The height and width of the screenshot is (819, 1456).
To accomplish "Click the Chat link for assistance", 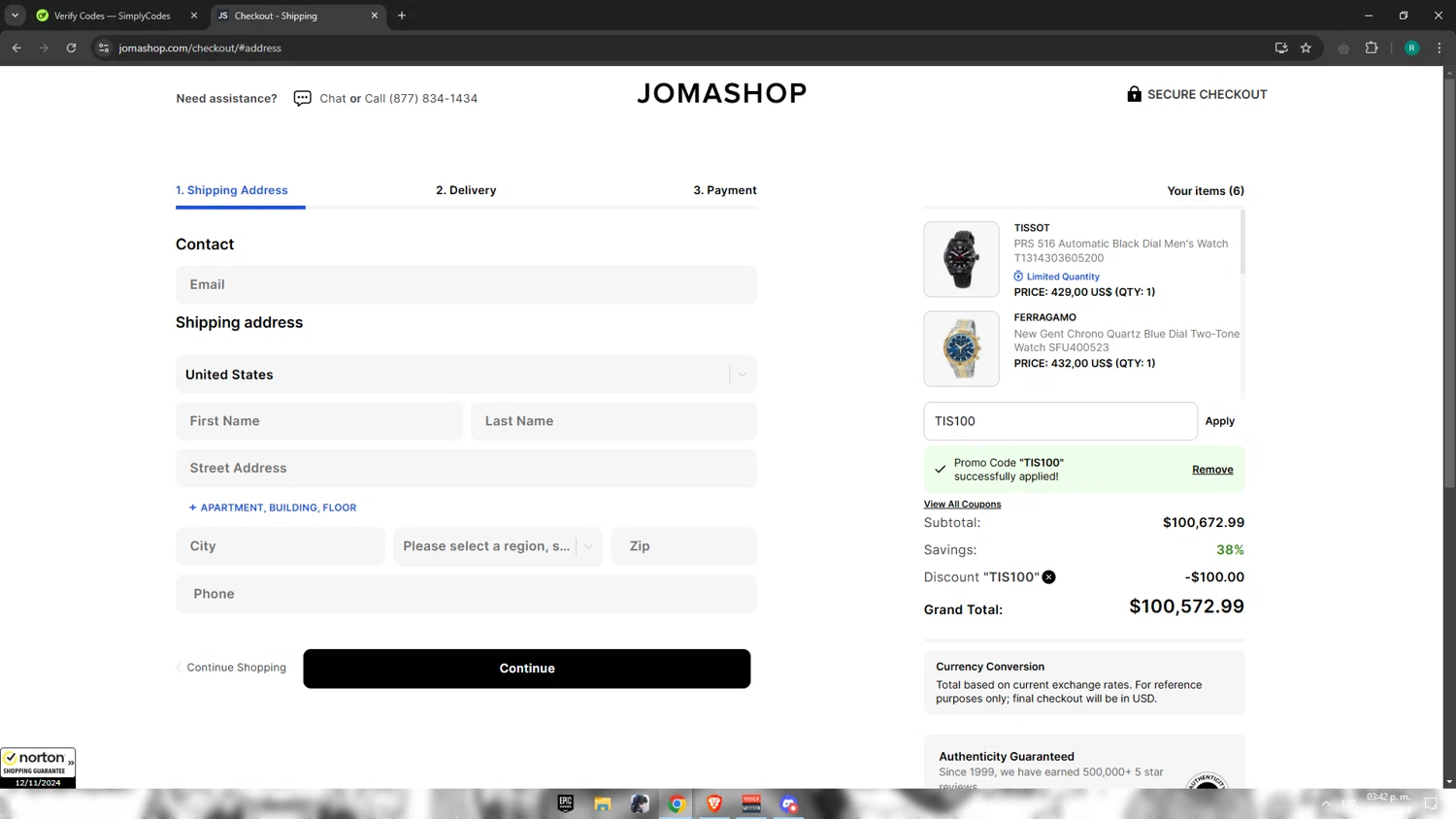I will click(332, 98).
